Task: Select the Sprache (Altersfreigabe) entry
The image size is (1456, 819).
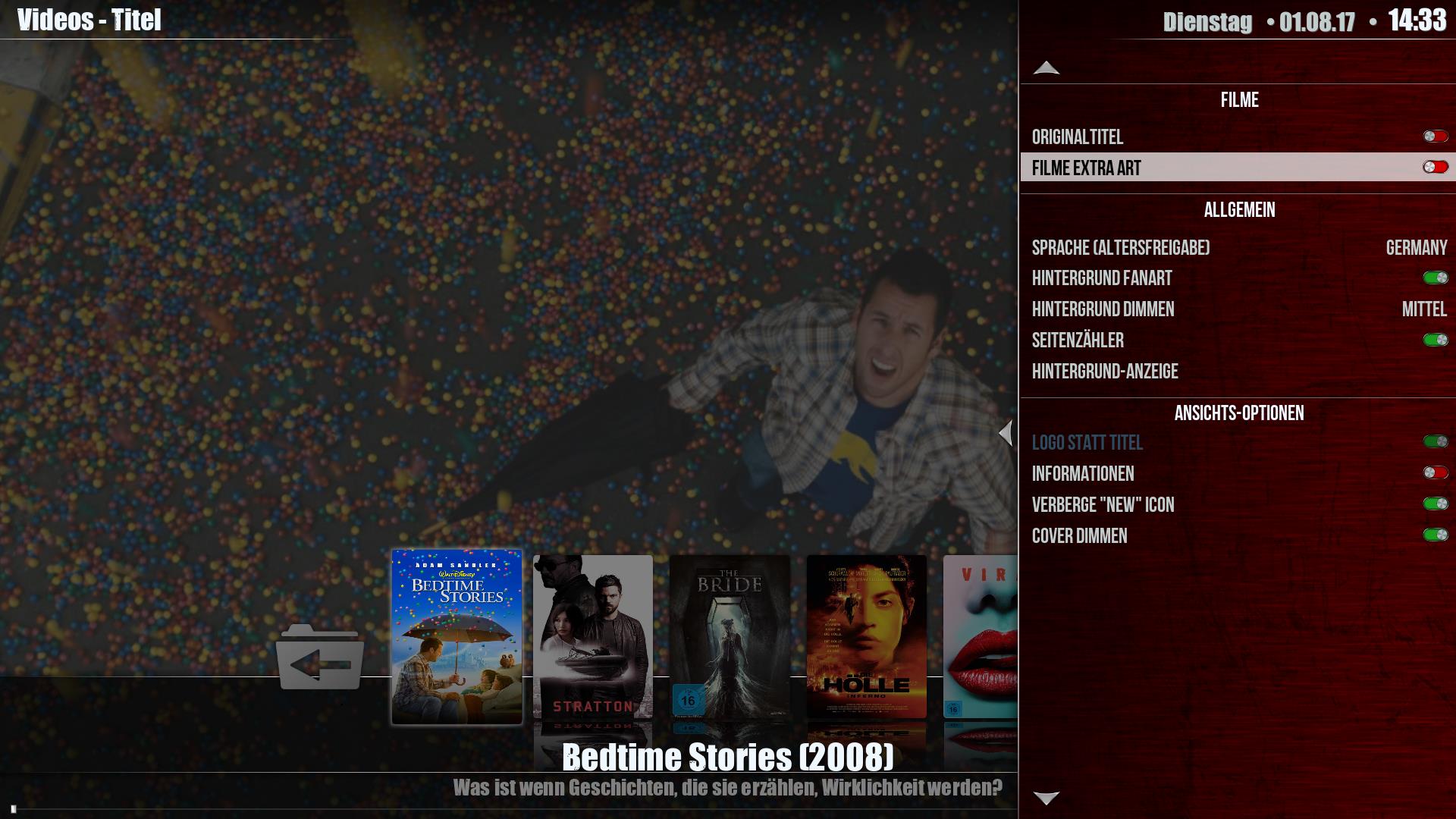Action: click(1121, 248)
